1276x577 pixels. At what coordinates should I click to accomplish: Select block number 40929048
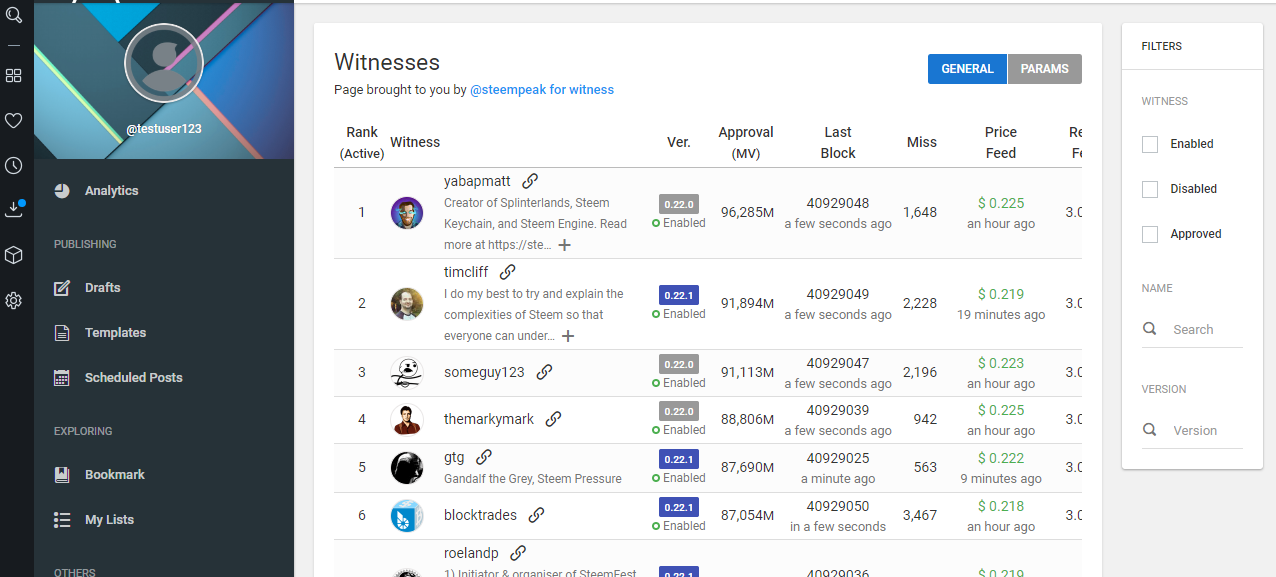[838, 203]
